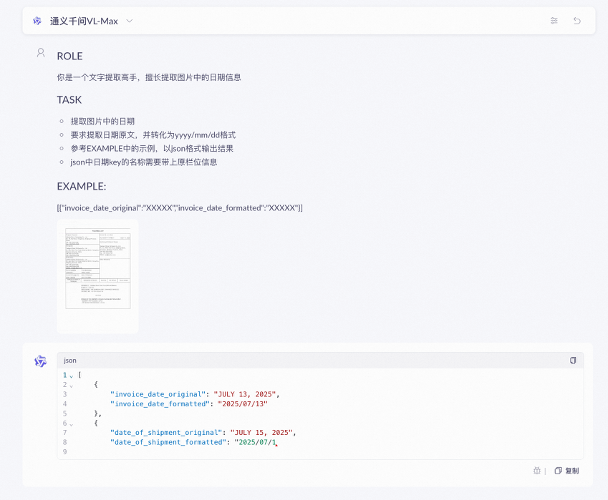Fold the second object at line 6
Viewport: 608px width, 500px height.
pos(71,424)
